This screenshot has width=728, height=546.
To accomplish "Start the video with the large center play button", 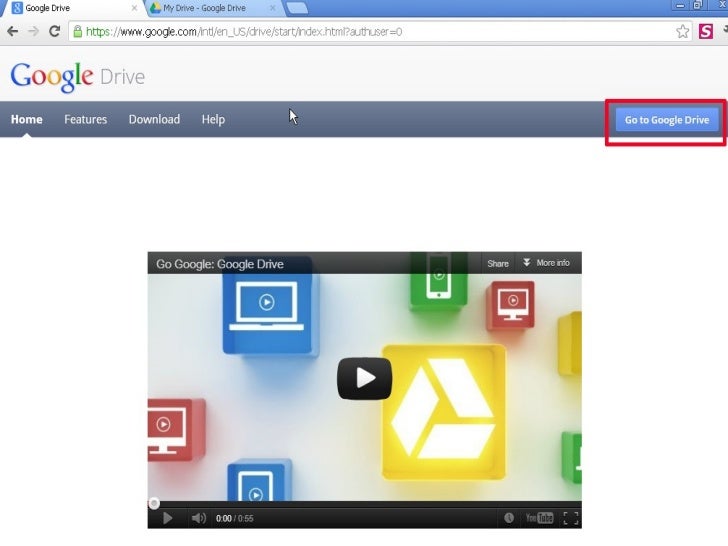I will tap(364, 378).
